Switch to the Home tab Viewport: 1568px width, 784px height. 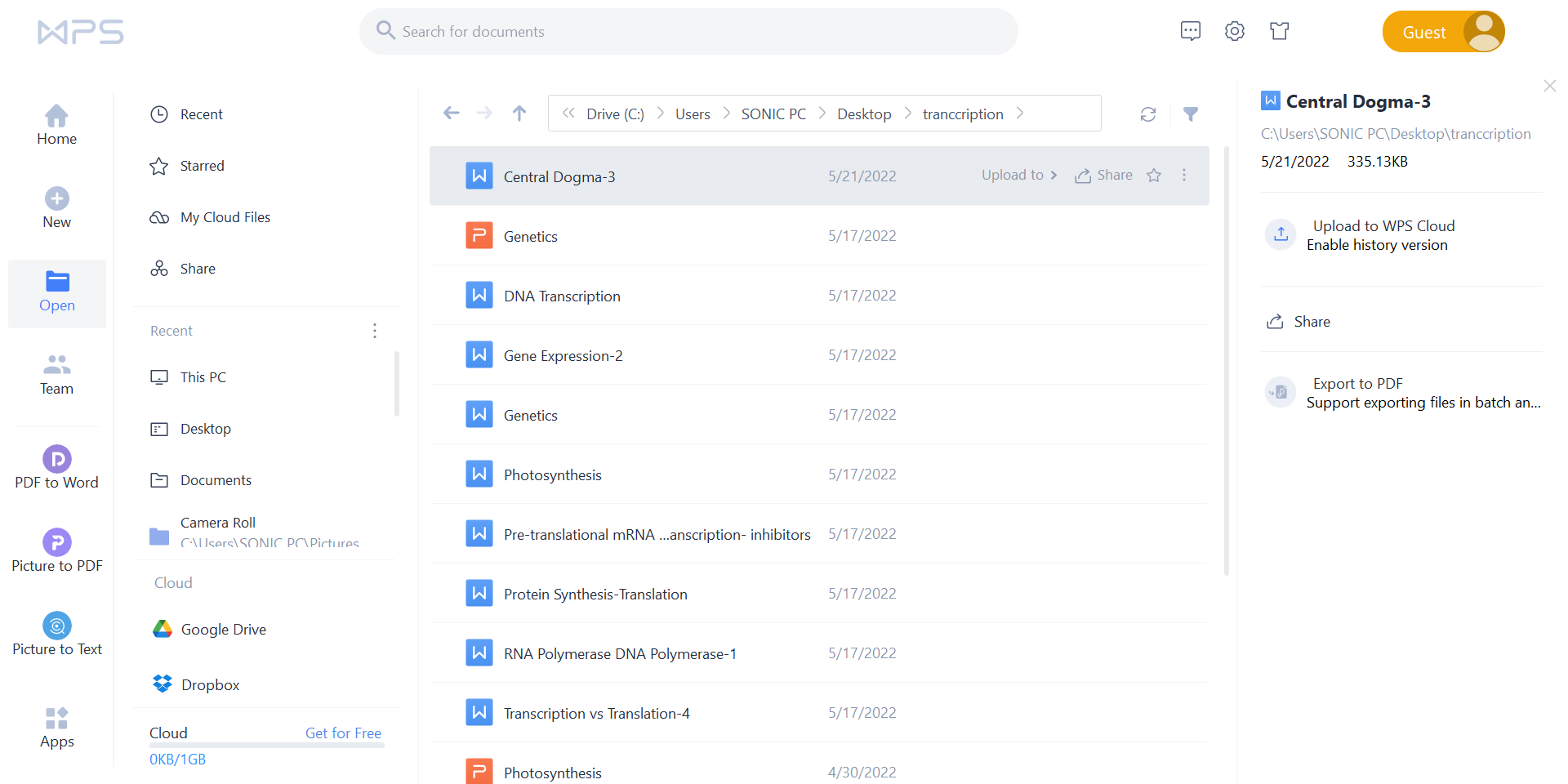tap(56, 125)
